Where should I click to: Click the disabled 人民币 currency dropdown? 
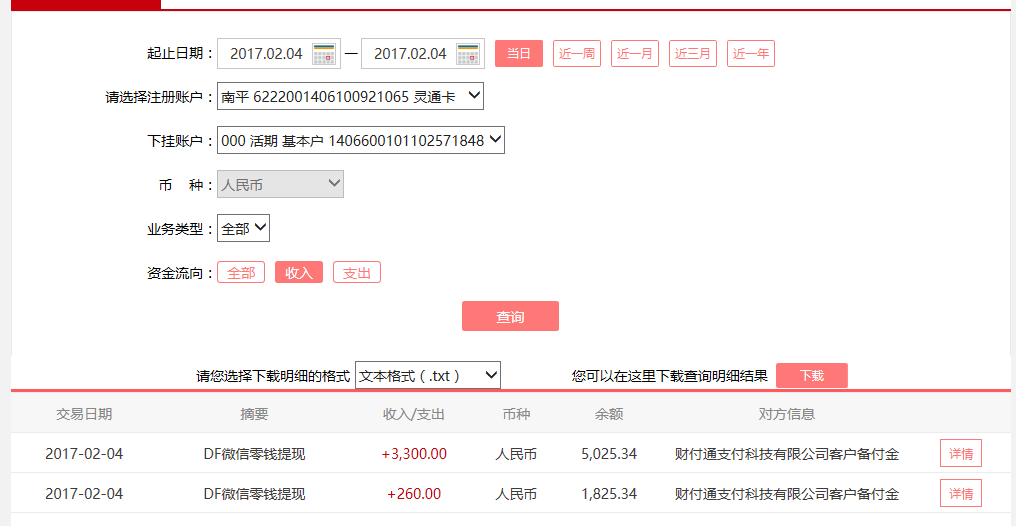[280, 185]
